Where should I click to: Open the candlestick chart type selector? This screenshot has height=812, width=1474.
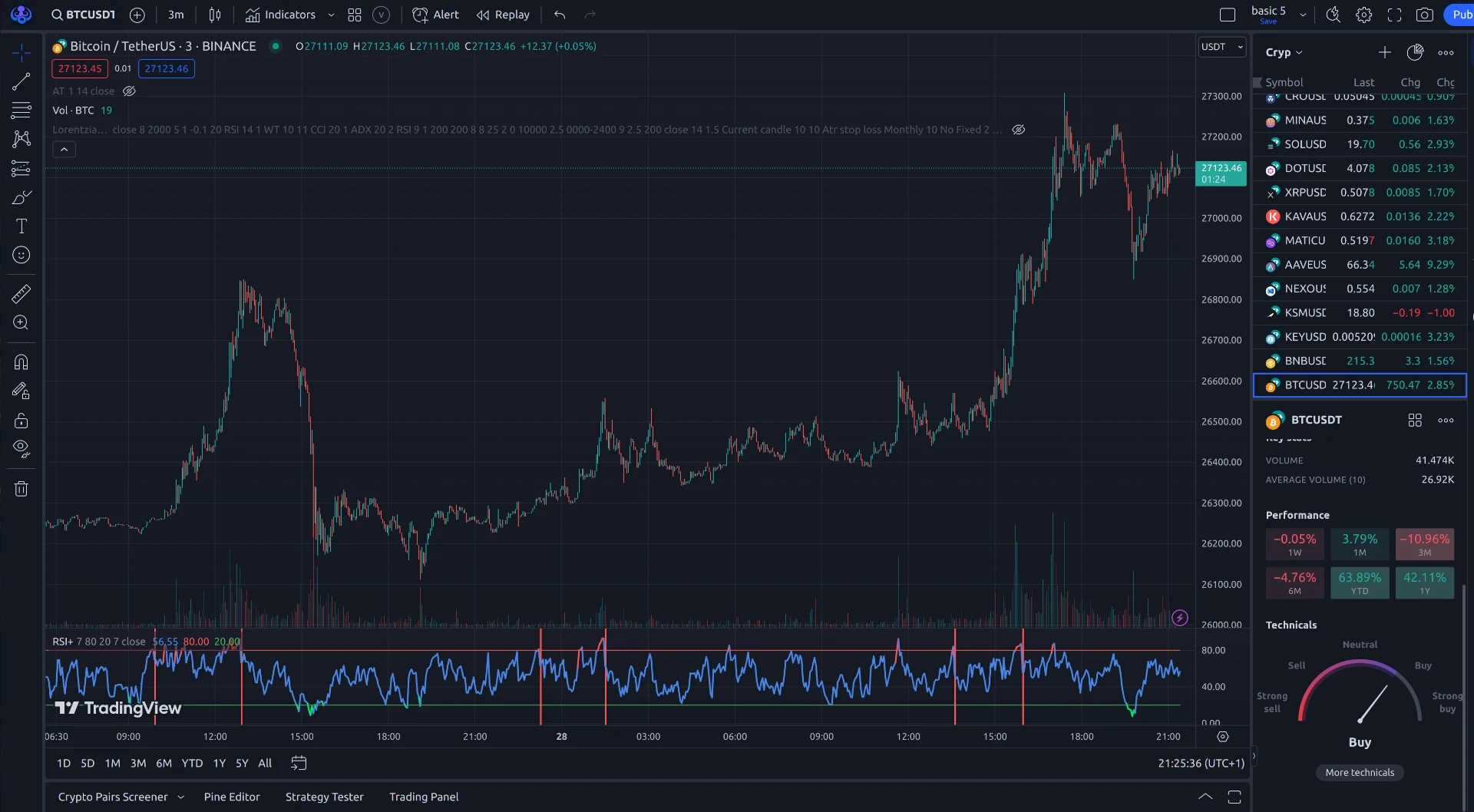point(215,15)
